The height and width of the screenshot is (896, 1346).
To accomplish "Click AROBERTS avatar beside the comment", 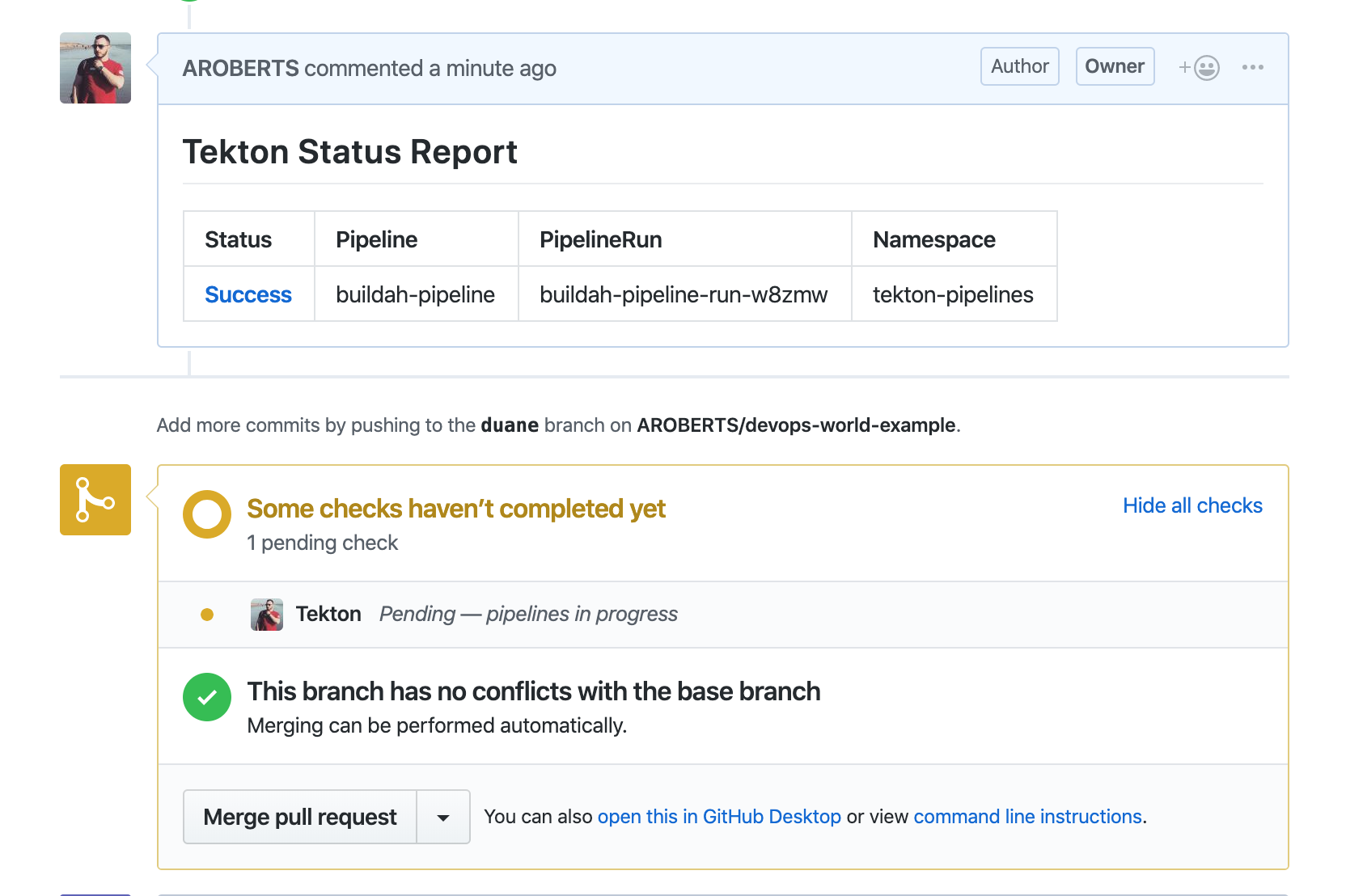I will [x=95, y=68].
